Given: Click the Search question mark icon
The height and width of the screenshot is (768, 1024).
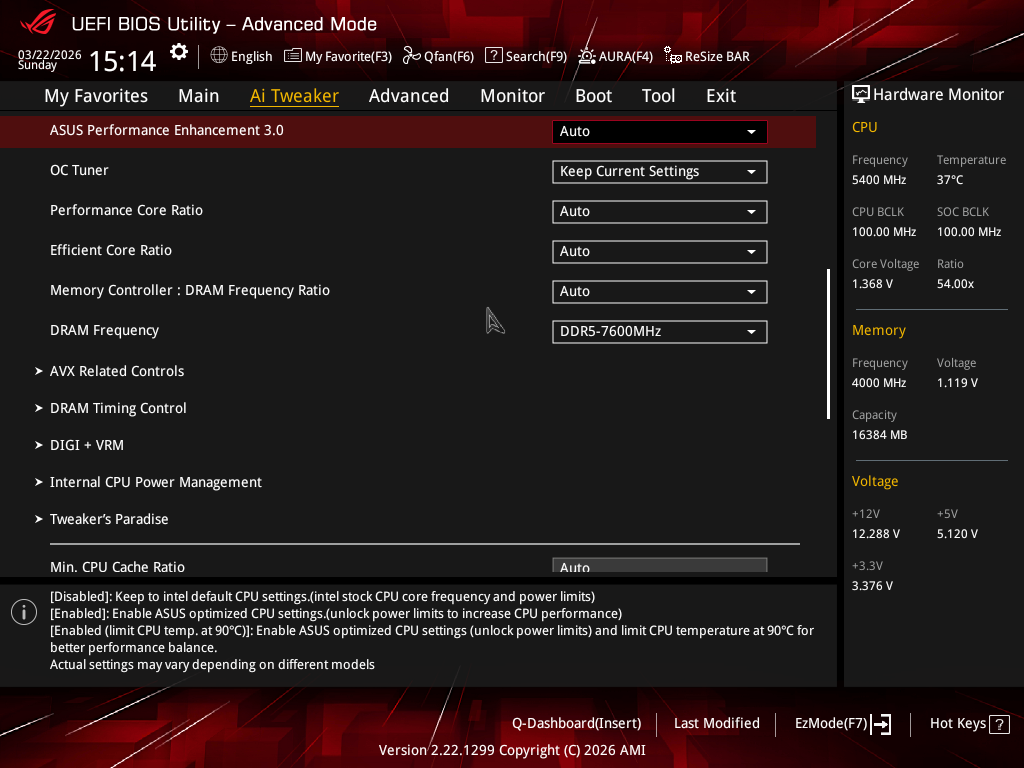Looking at the screenshot, I should pyautogui.click(x=494, y=56).
